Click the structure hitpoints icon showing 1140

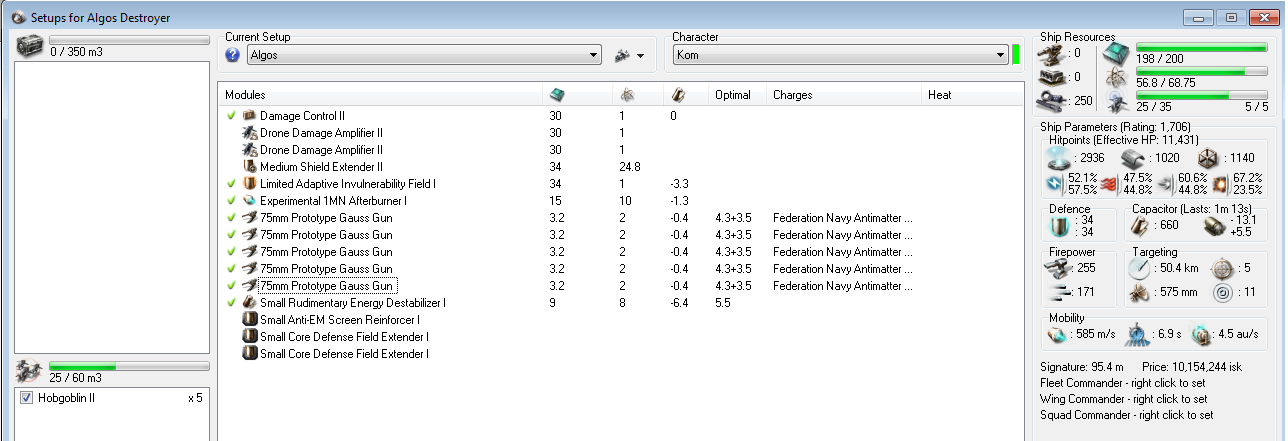(x=1208, y=157)
